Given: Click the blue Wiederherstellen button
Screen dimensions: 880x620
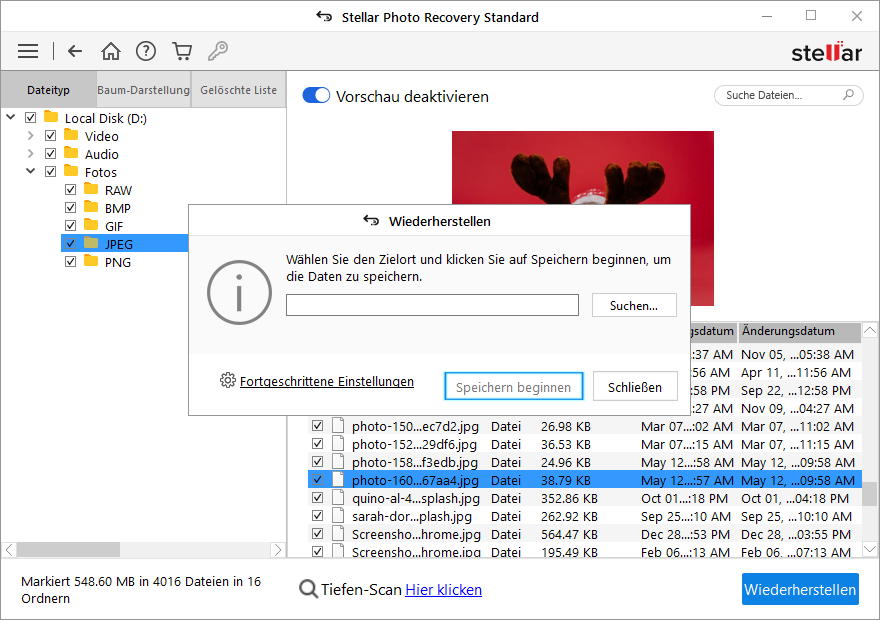Looking at the screenshot, I should coord(800,589).
